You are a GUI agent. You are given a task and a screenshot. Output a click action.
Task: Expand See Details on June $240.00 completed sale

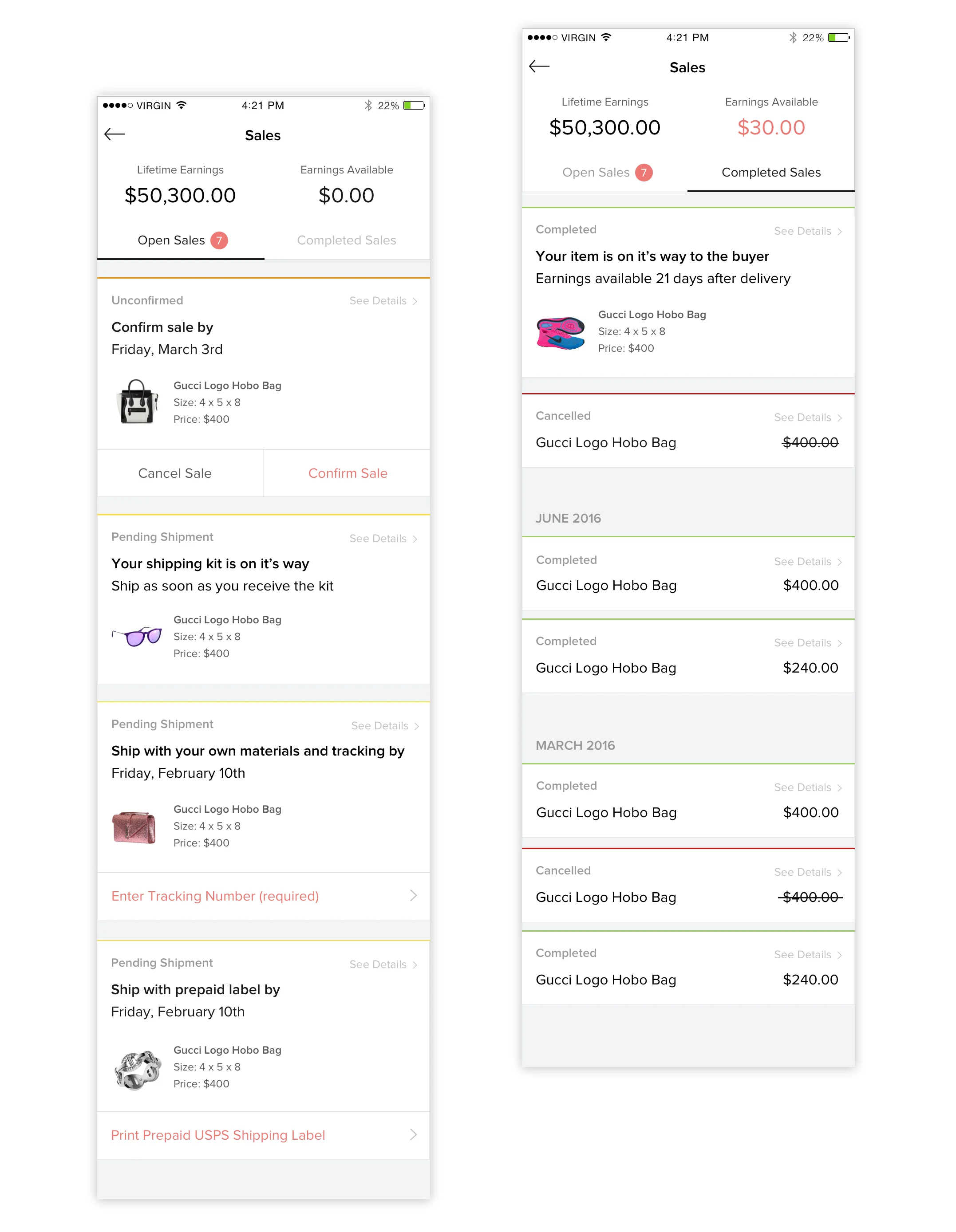click(x=808, y=643)
